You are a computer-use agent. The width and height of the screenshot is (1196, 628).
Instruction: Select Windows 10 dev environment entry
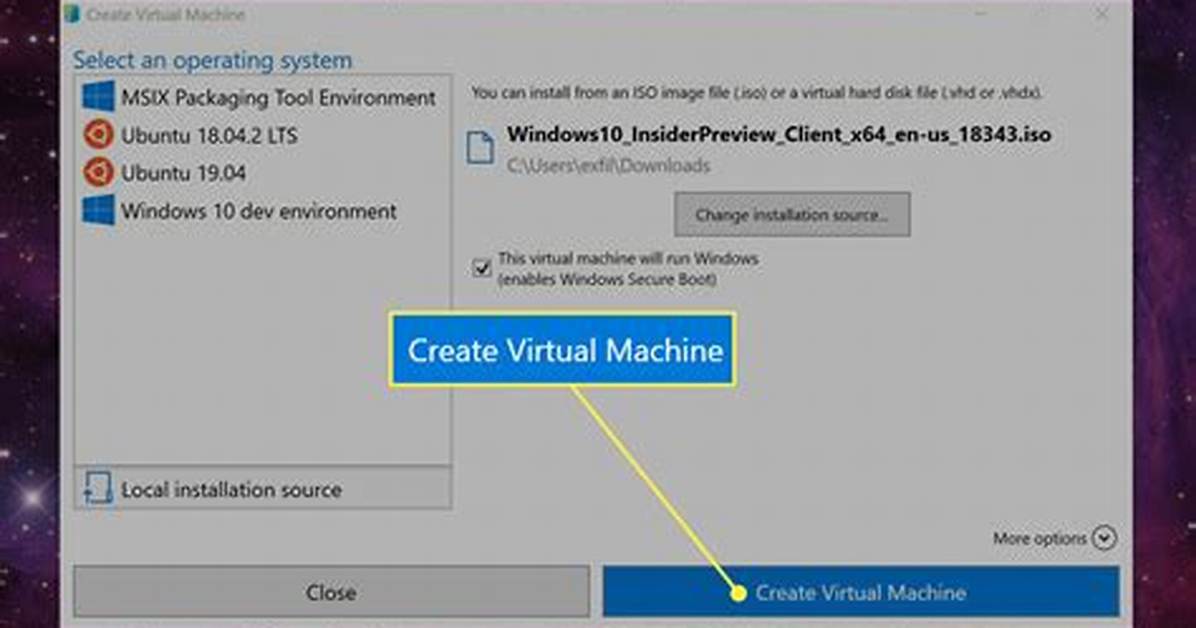[262, 211]
